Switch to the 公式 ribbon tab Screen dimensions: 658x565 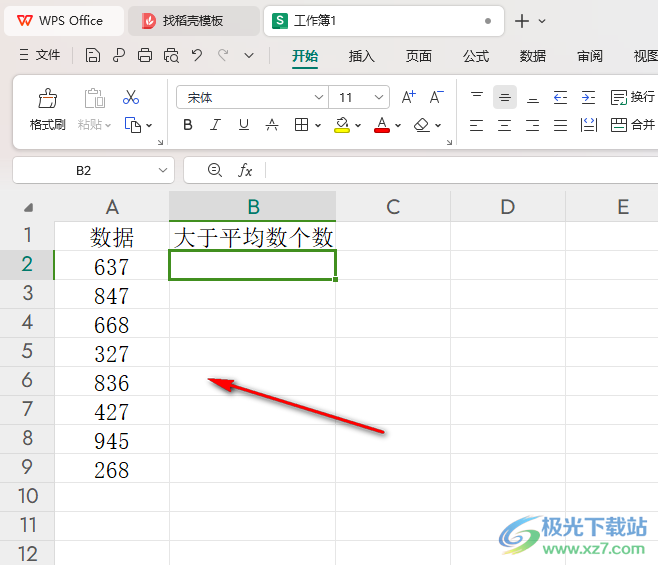[x=476, y=56]
